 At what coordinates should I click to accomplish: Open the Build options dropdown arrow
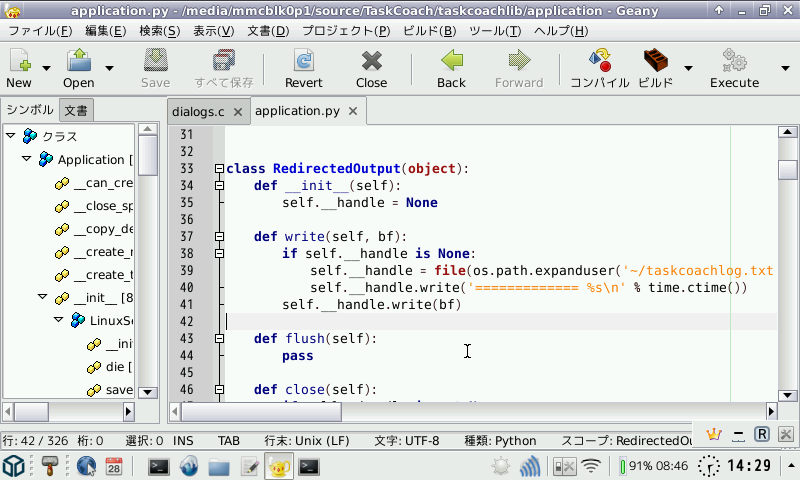point(688,68)
